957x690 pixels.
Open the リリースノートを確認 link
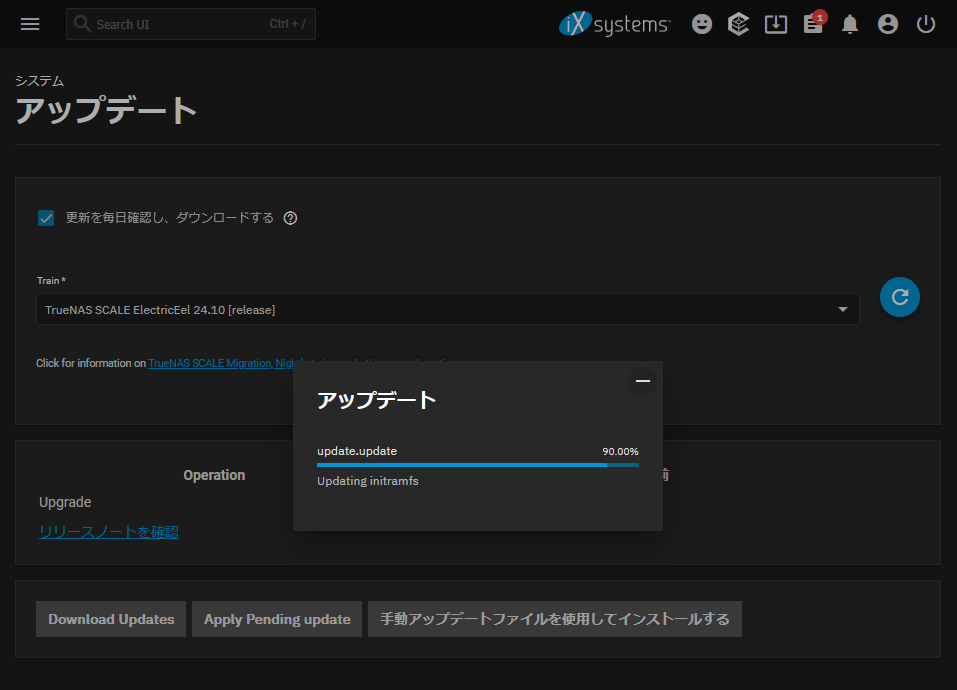(x=109, y=531)
